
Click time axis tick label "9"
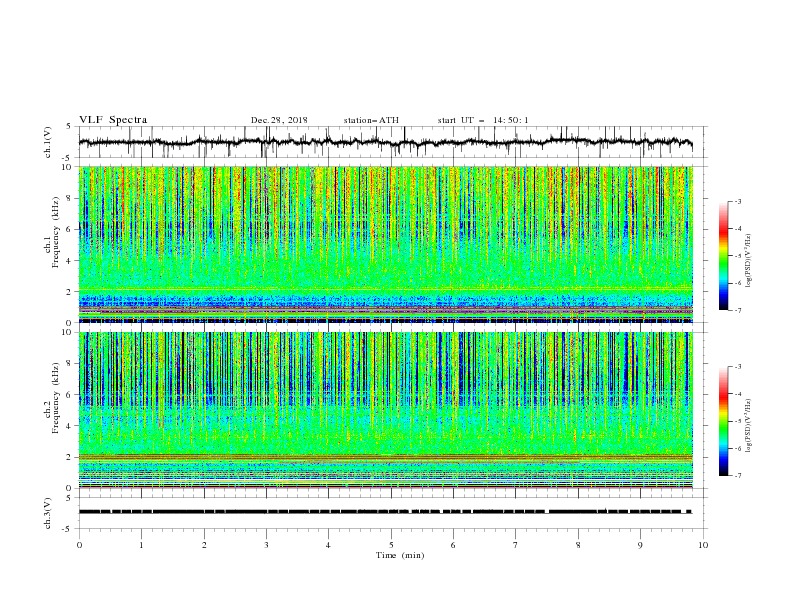pyautogui.click(x=640, y=545)
